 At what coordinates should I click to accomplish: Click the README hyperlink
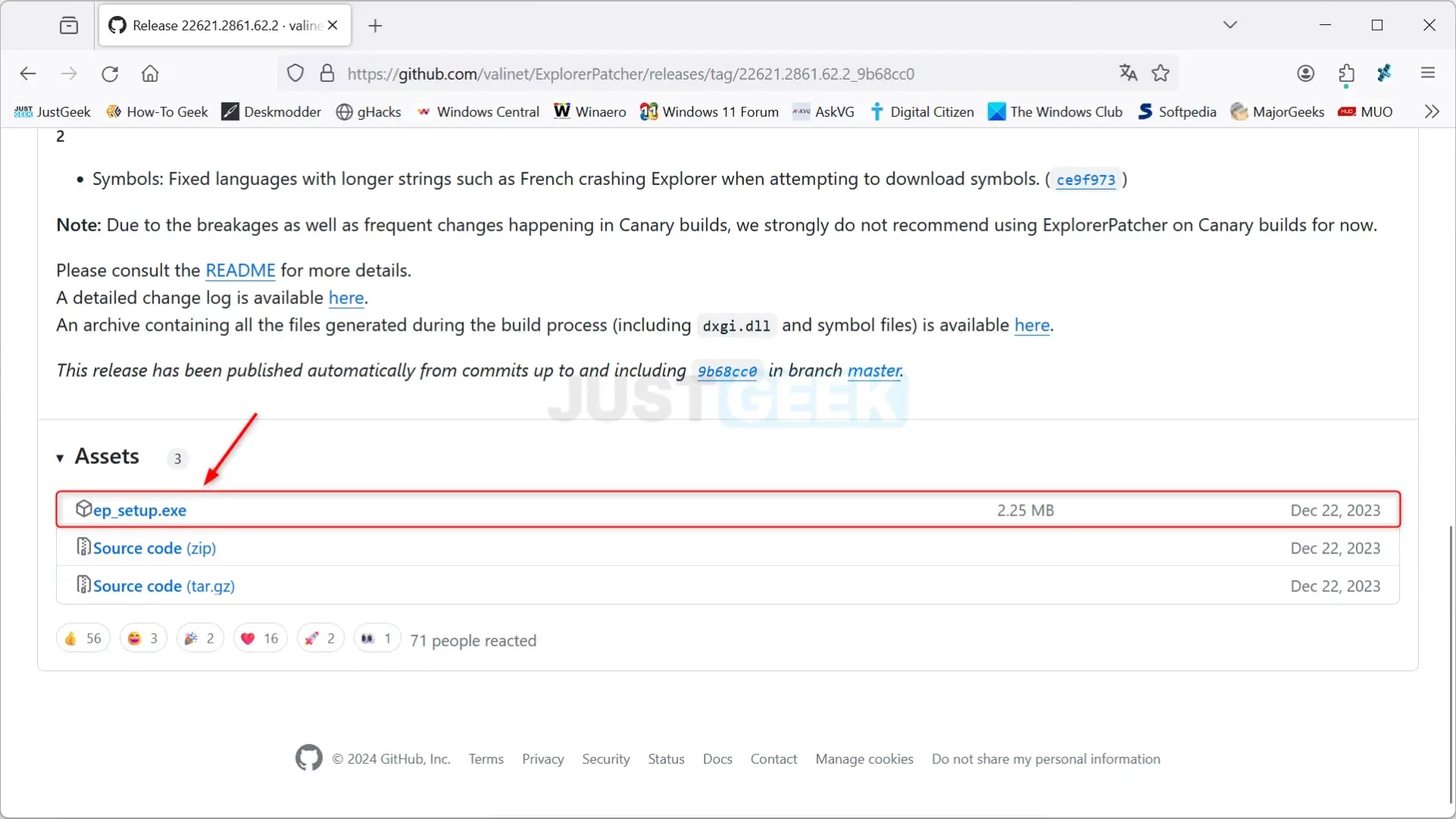(x=240, y=270)
